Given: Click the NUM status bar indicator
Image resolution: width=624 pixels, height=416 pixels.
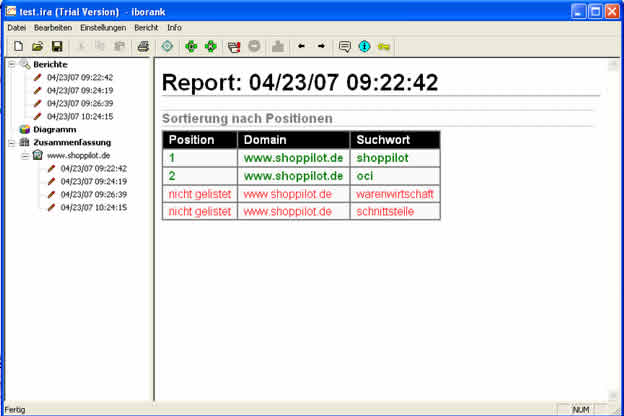Looking at the screenshot, I should coord(580,410).
